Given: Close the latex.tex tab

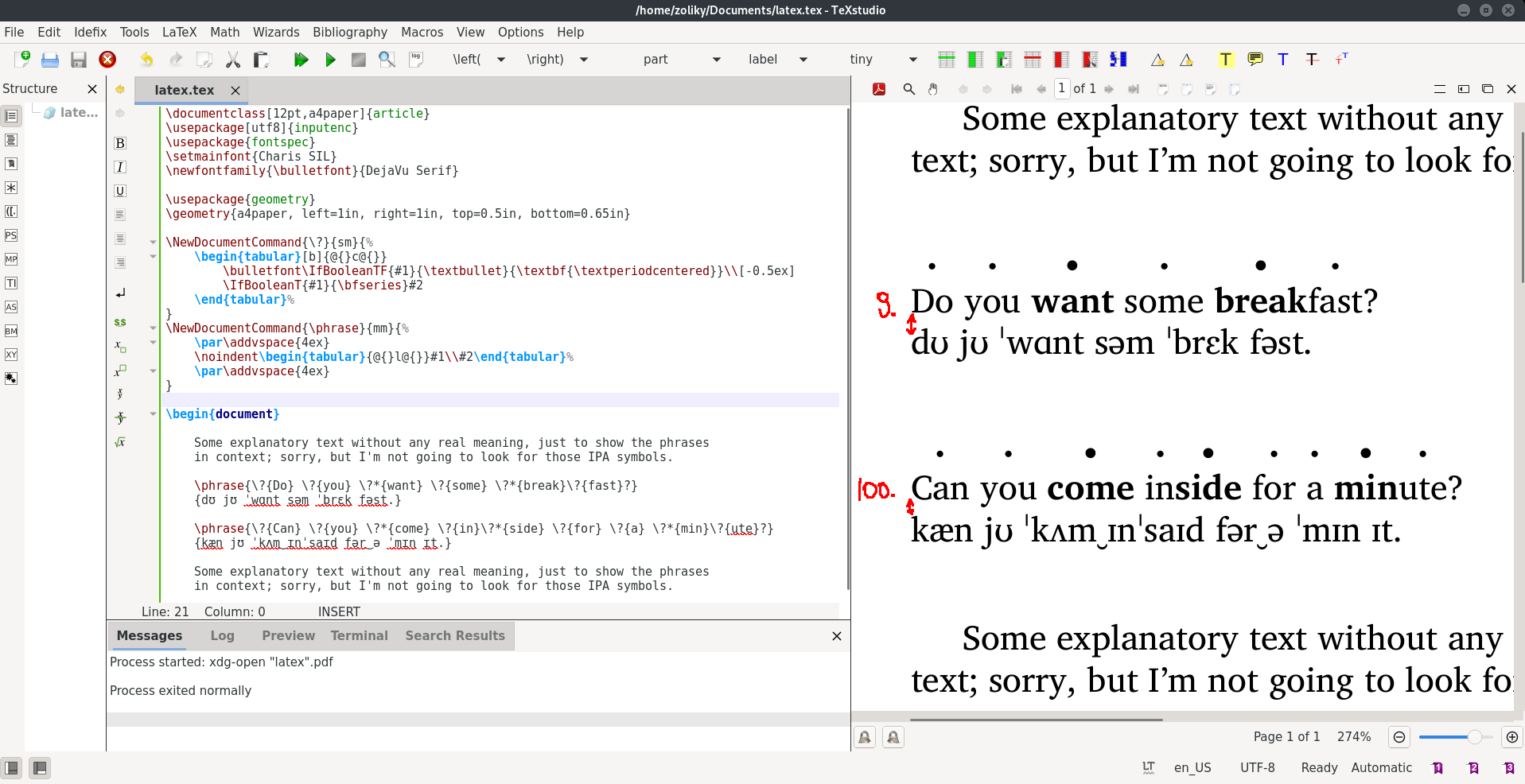Looking at the screenshot, I should 235,91.
